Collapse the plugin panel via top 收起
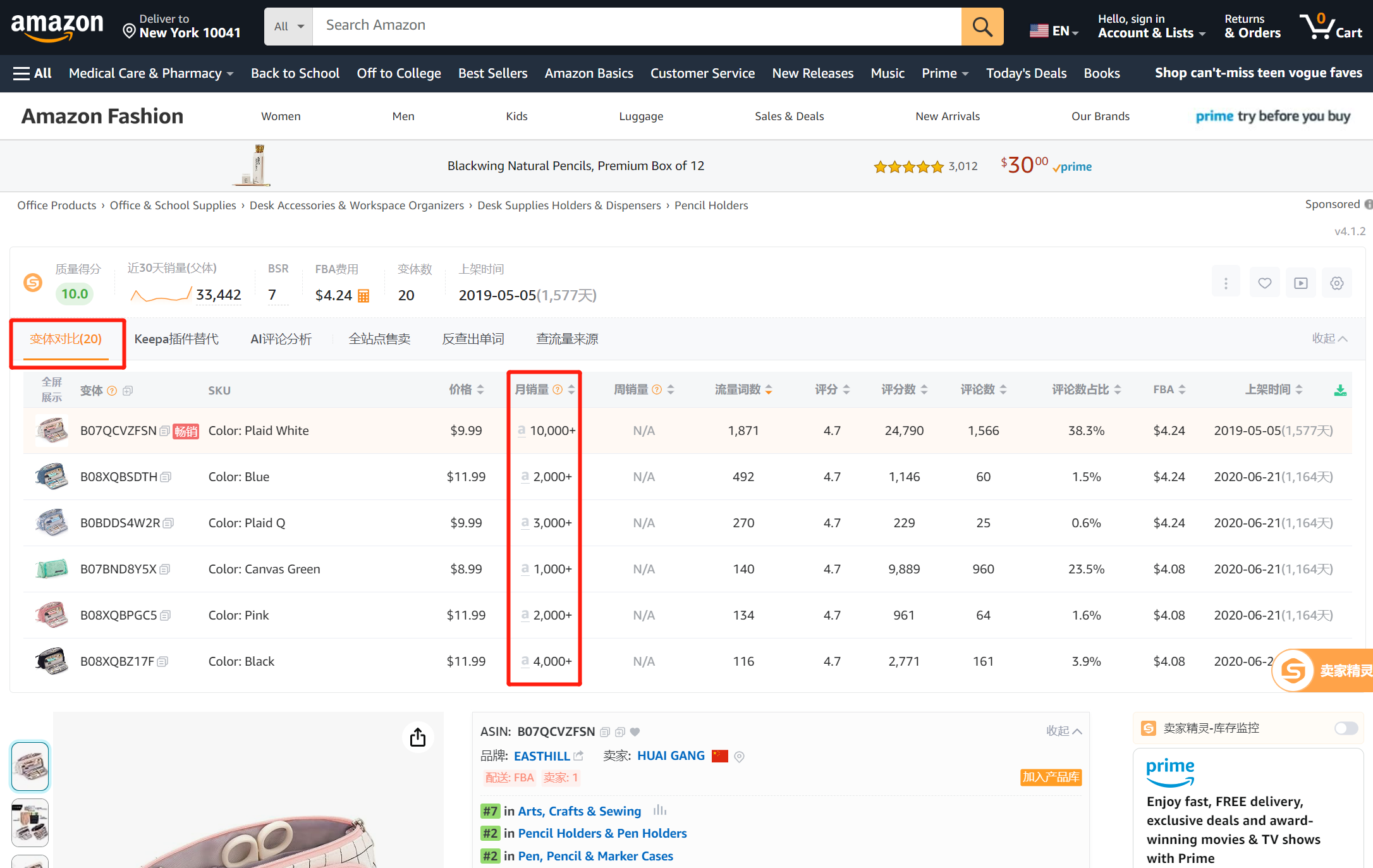Image resolution: width=1373 pixels, height=868 pixels. click(1329, 339)
